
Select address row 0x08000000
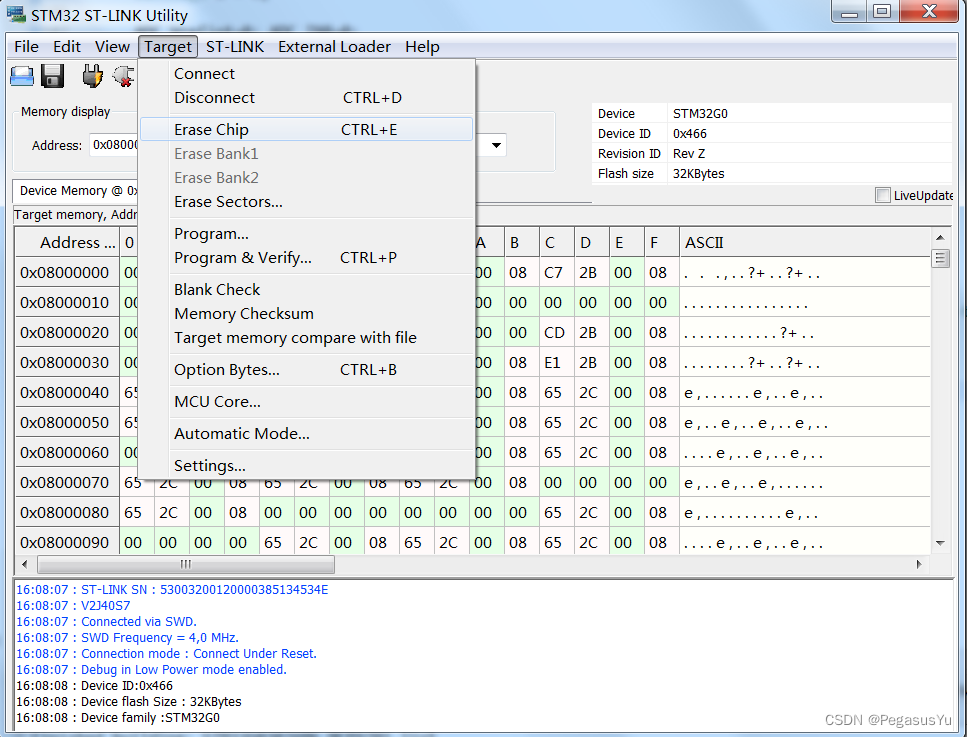click(x=65, y=273)
